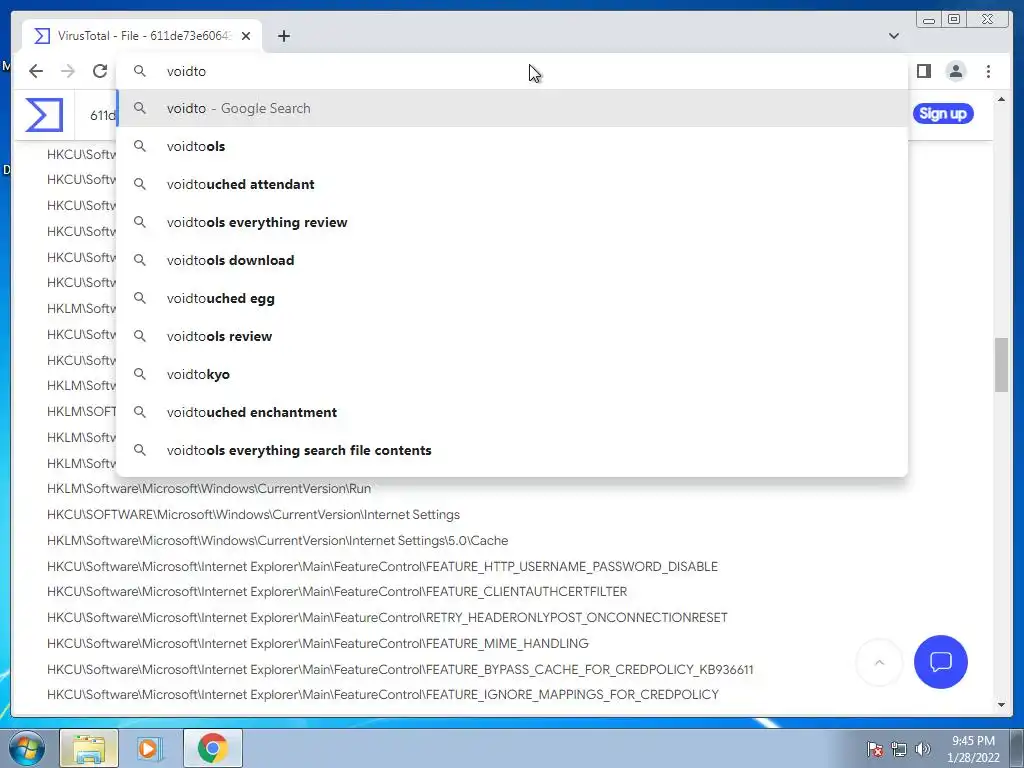Click the forward navigation arrow
1024x768 pixels.
pos(68,71)
